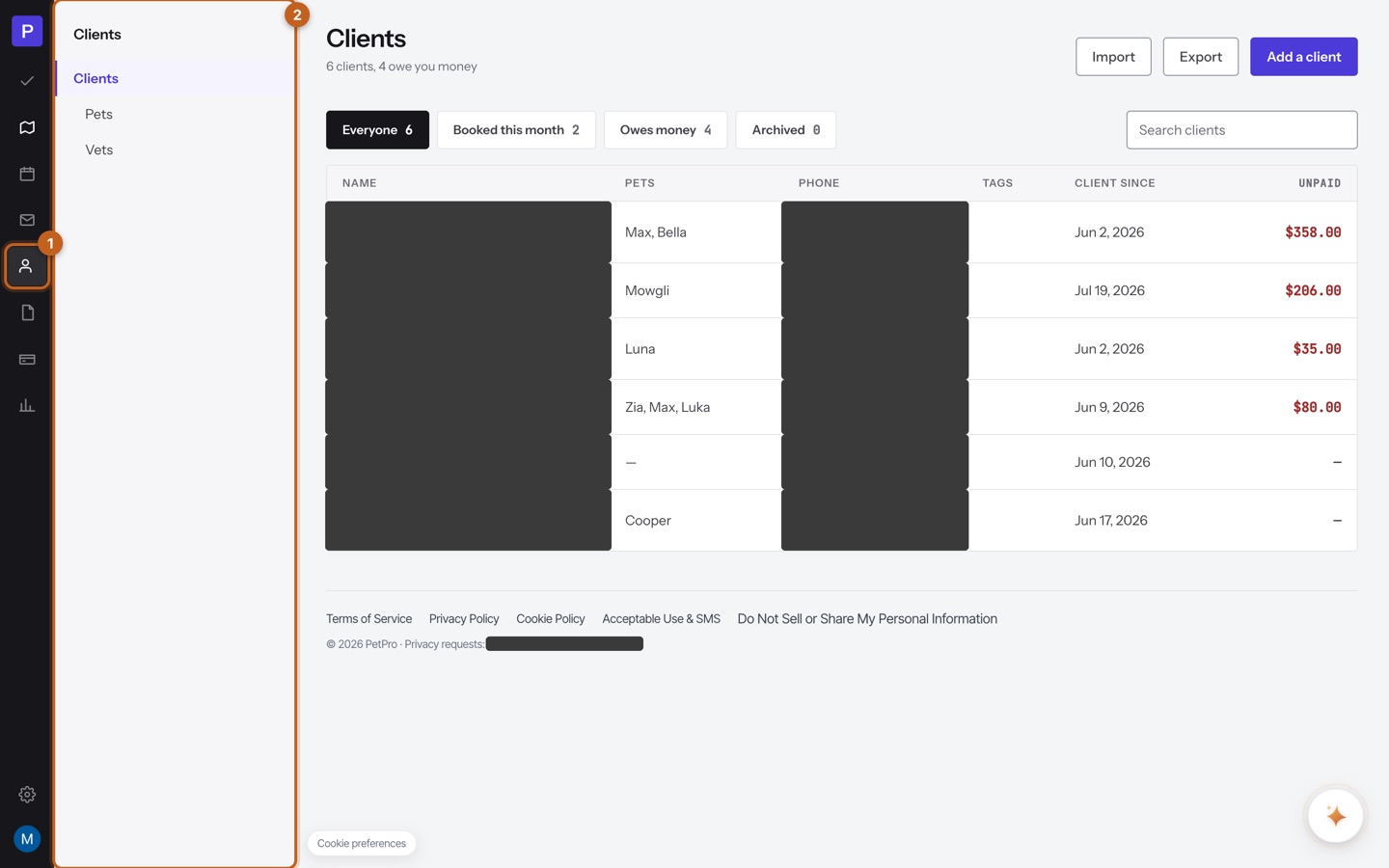The width and height of the screenshot is (1389, 868).
Task: Go to the calendar icon in sidebar
Action: coord(27,174)
